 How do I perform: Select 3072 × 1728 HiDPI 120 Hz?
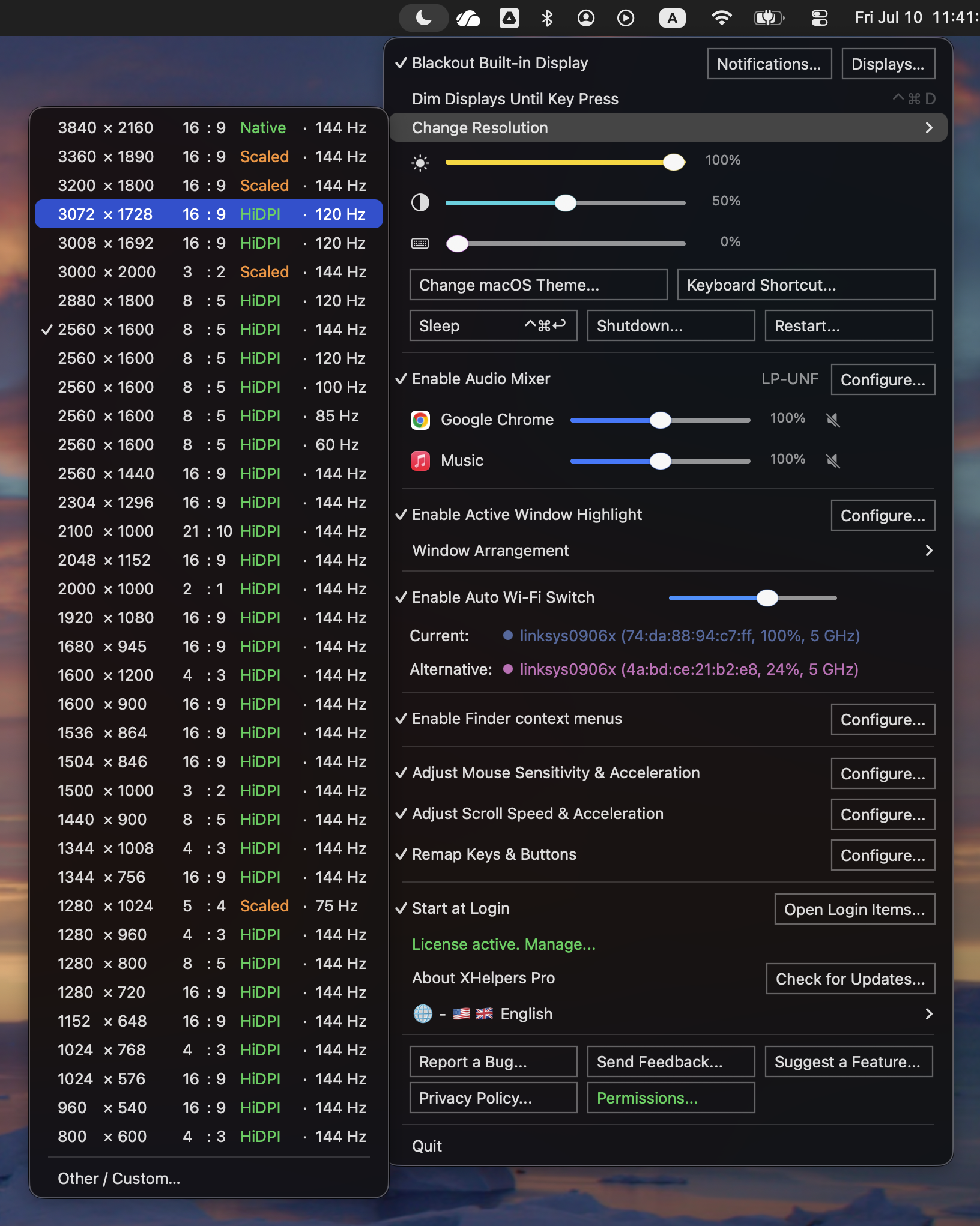(x=209, y=214)
